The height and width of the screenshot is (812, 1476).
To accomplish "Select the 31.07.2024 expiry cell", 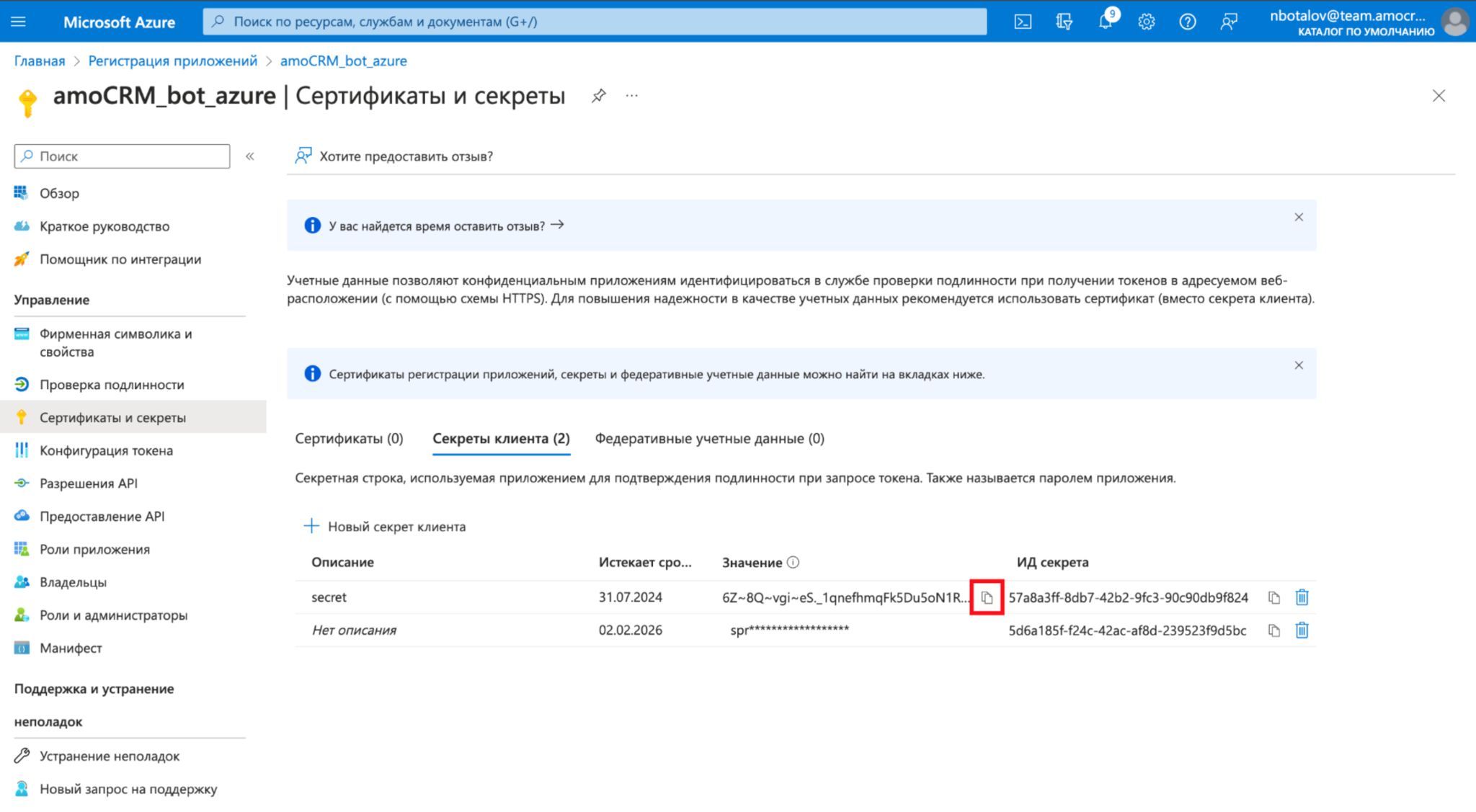I will [x=630, y=597].
